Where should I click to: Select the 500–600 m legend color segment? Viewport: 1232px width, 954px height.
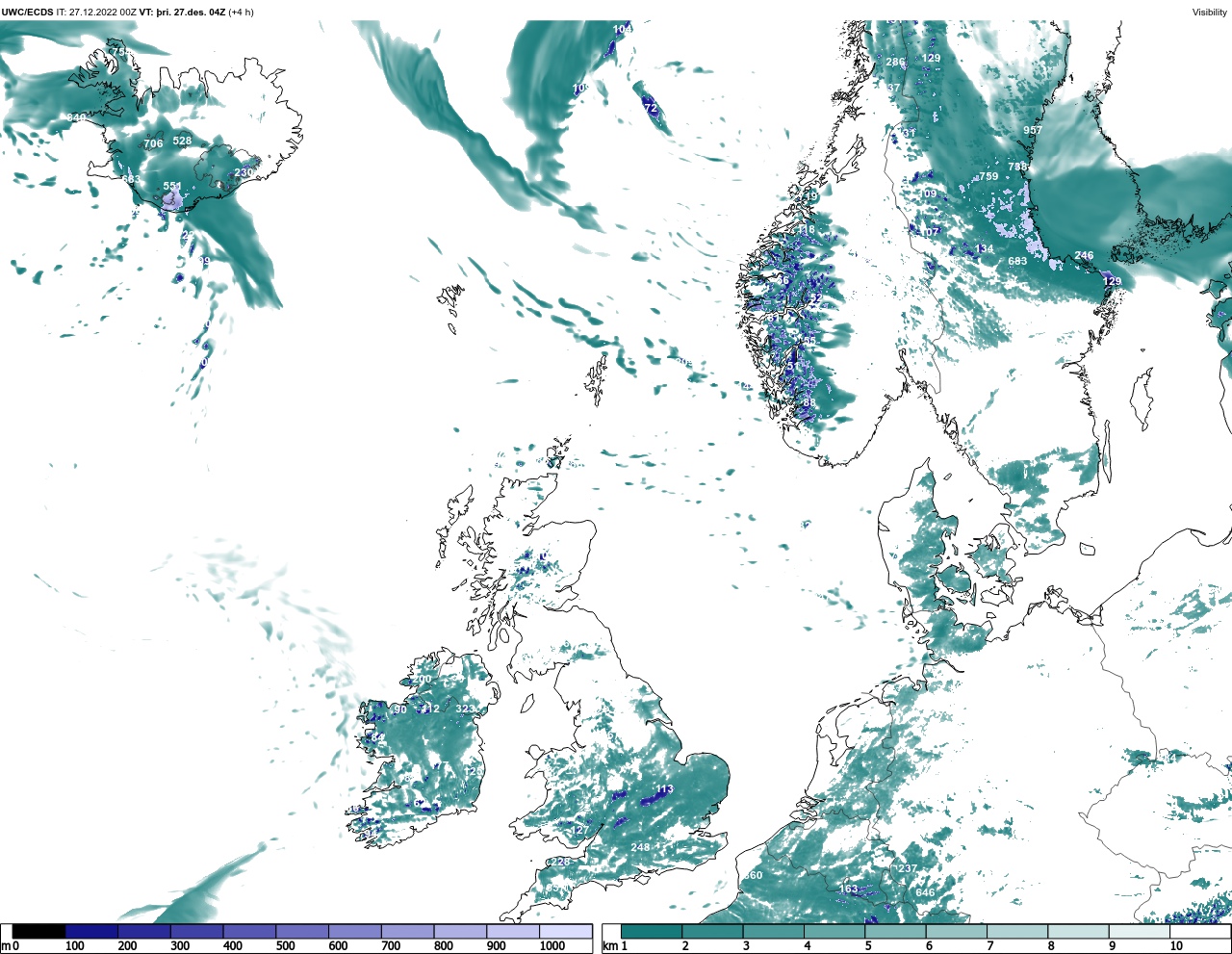coord(302,931)
